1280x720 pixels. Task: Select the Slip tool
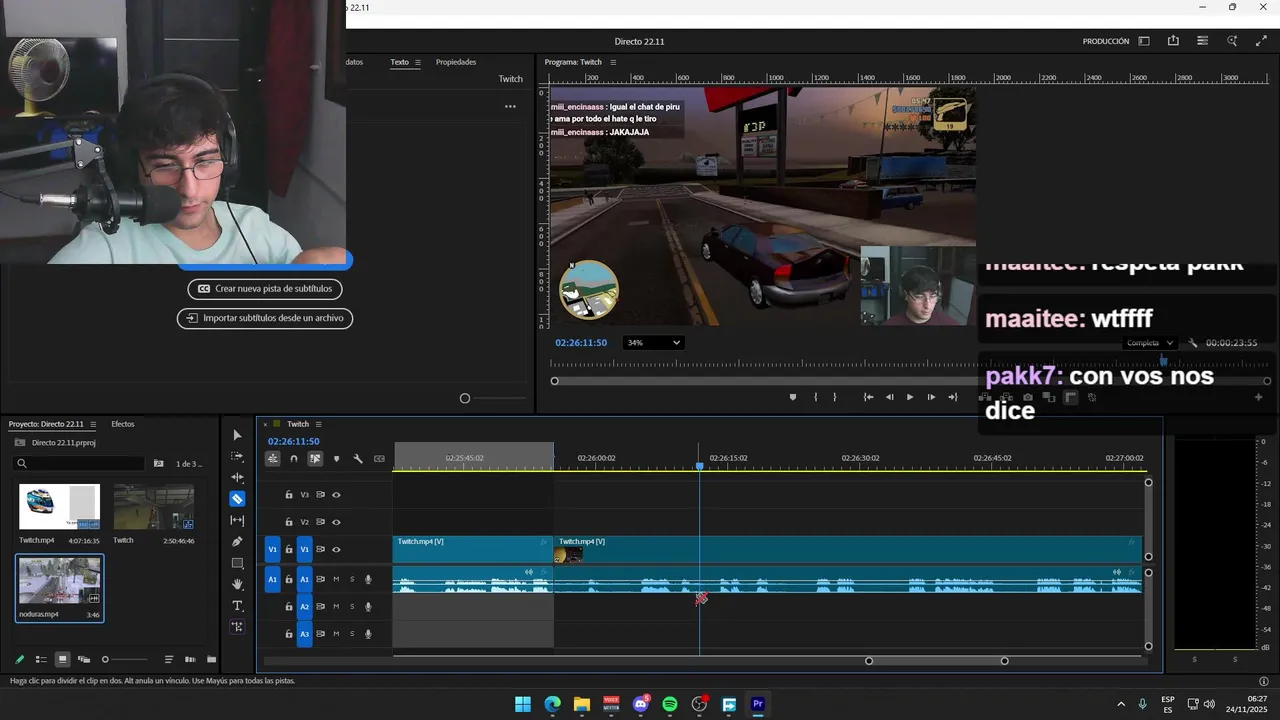click(237, 520)
